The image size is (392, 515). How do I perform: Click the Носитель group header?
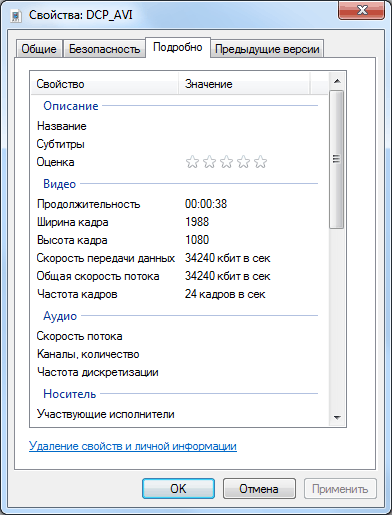coord(70,394)
